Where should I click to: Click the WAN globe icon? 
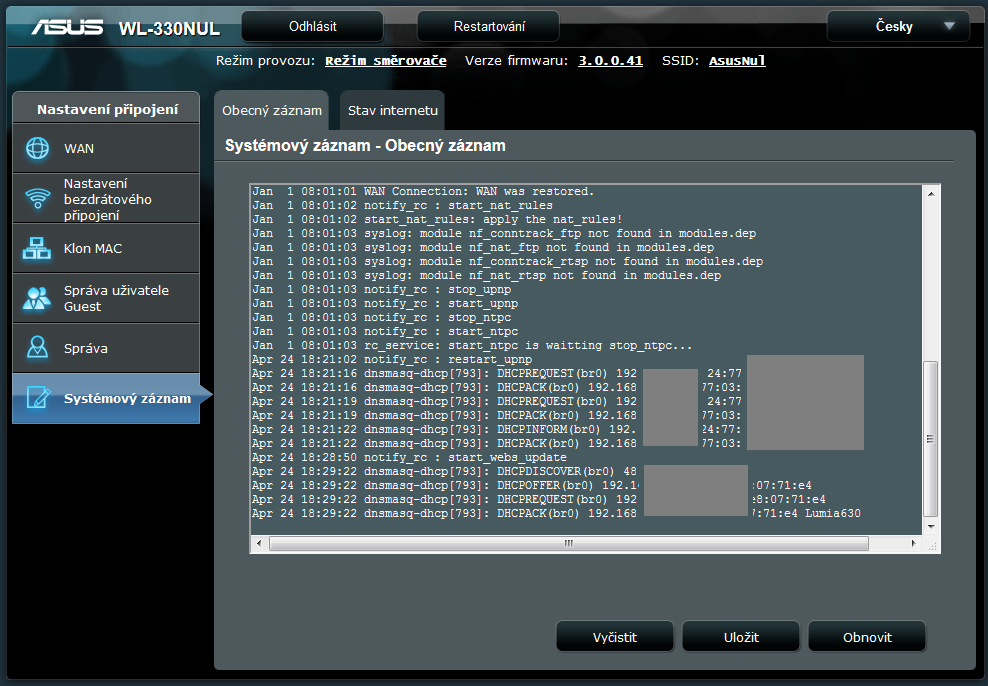pos(38,149)
